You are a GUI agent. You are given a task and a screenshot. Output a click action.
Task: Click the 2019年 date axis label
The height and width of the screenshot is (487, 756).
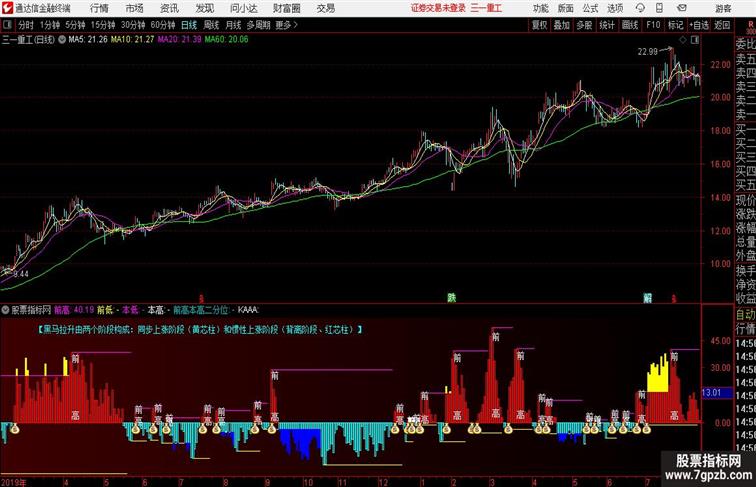click(x=14, y=482)
